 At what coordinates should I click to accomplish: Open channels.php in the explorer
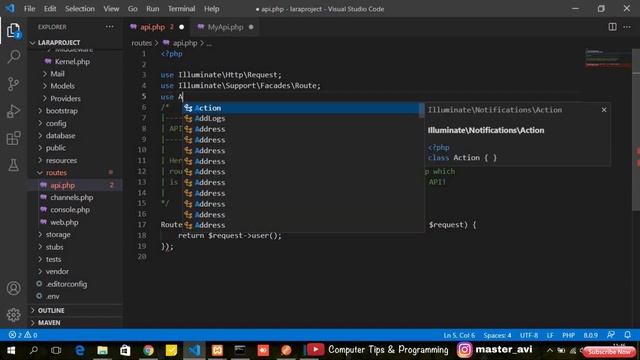click(71, 198)
